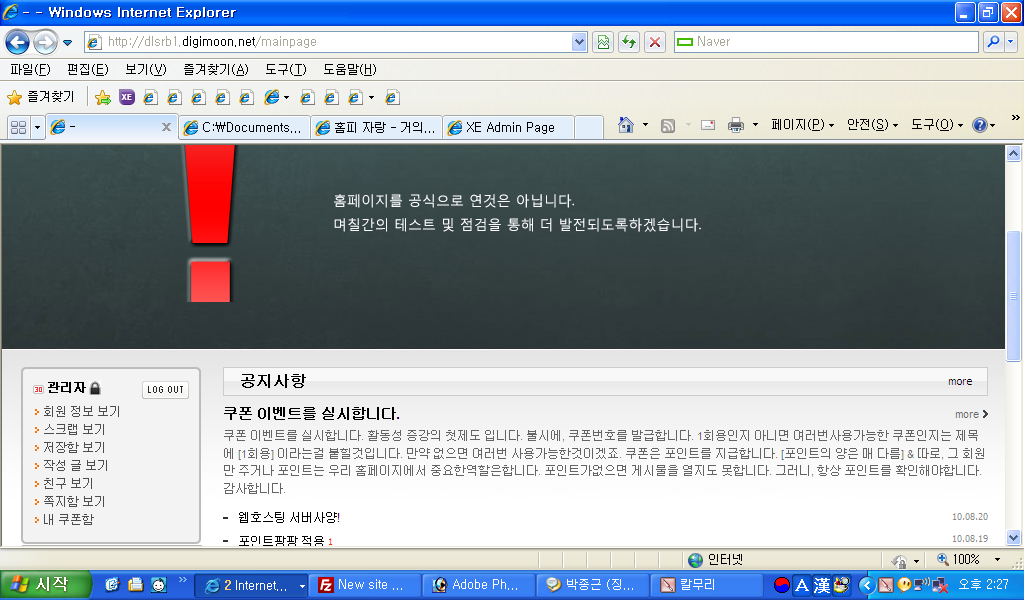Click the Stop loading red X icon
Image resolution: width=1024 pixels, height=600 pixels.
(655, 42)
